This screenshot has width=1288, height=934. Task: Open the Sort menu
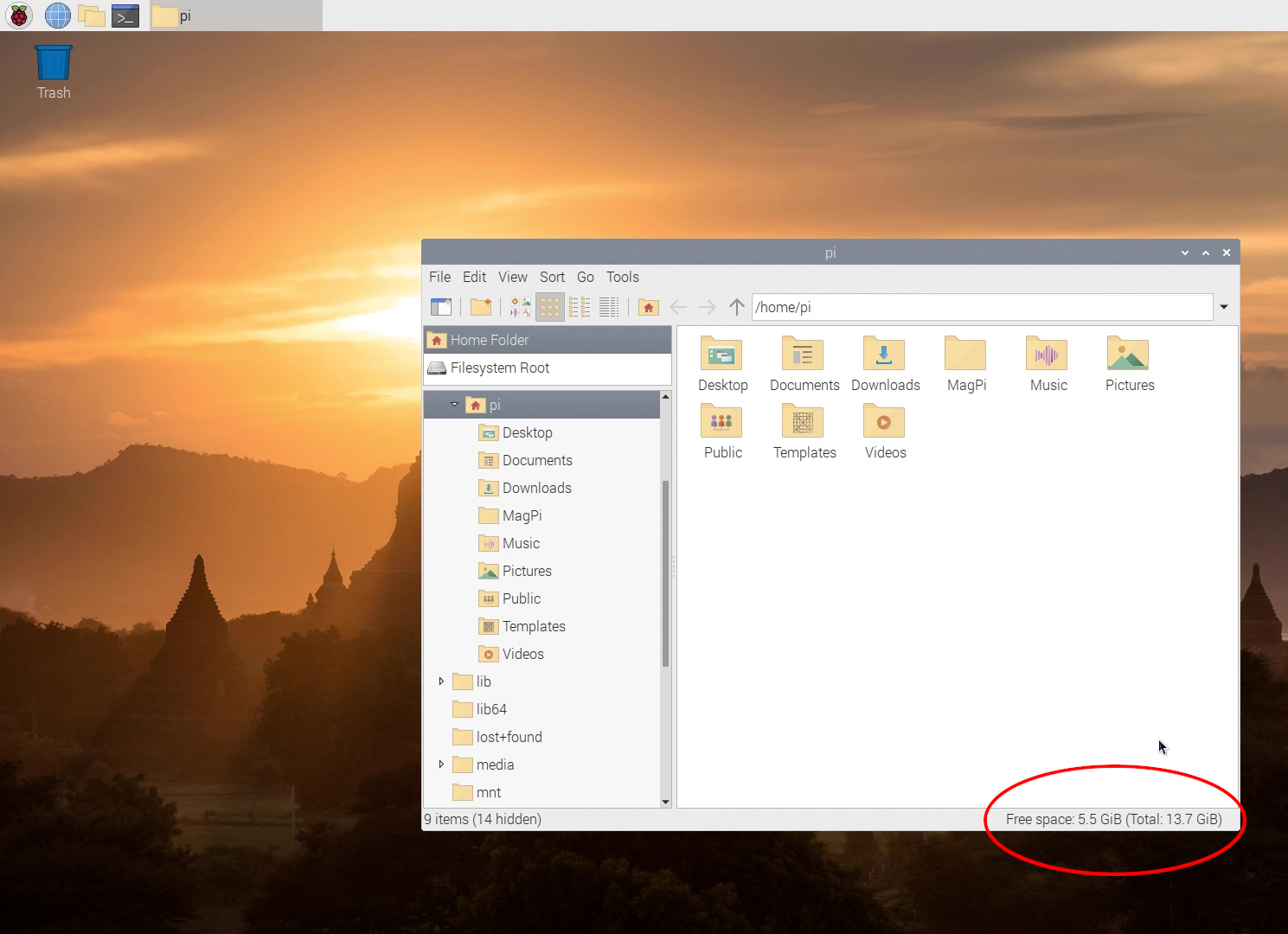point(552,277)
